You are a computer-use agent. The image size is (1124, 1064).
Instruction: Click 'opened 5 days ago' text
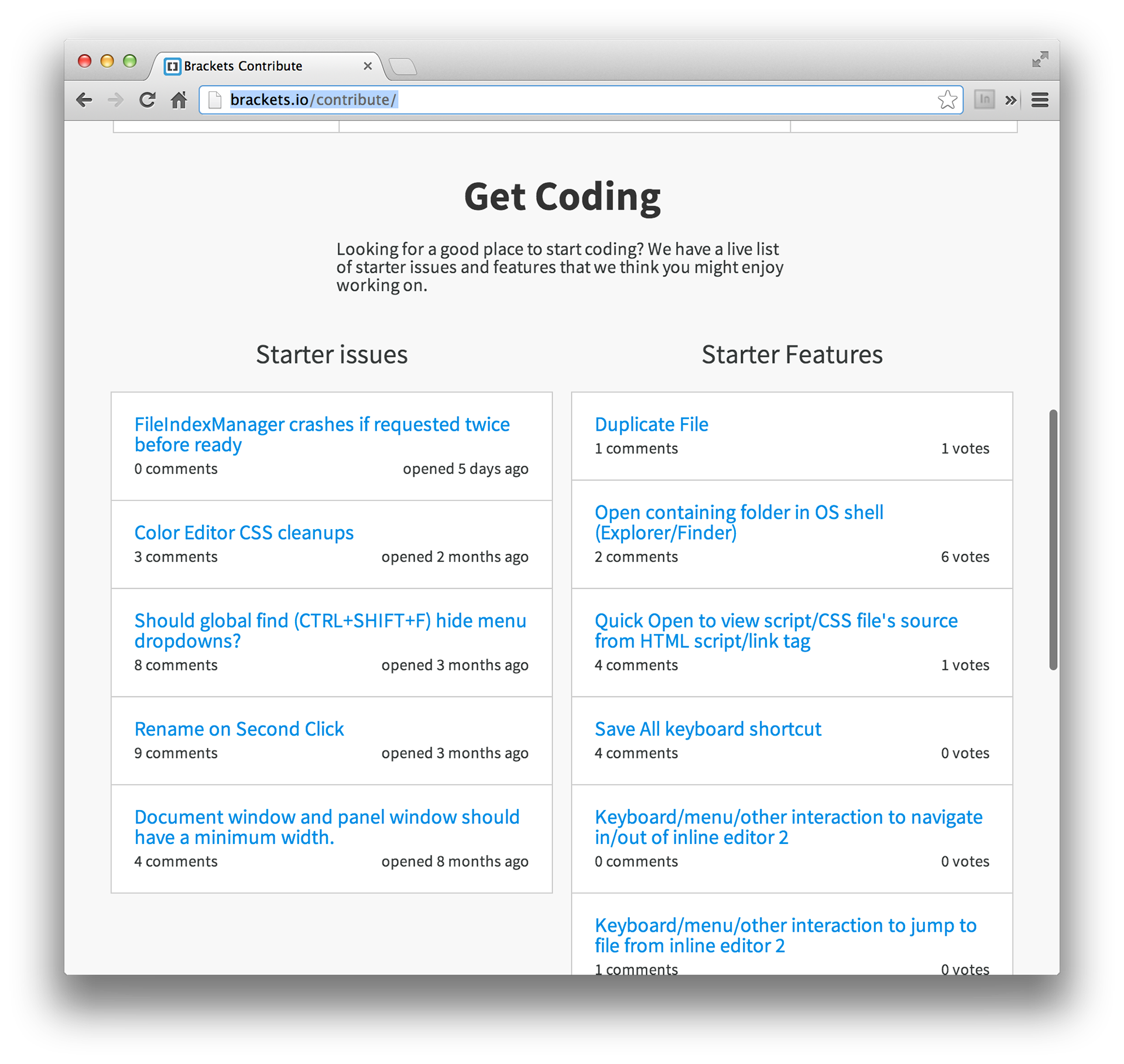465,469
